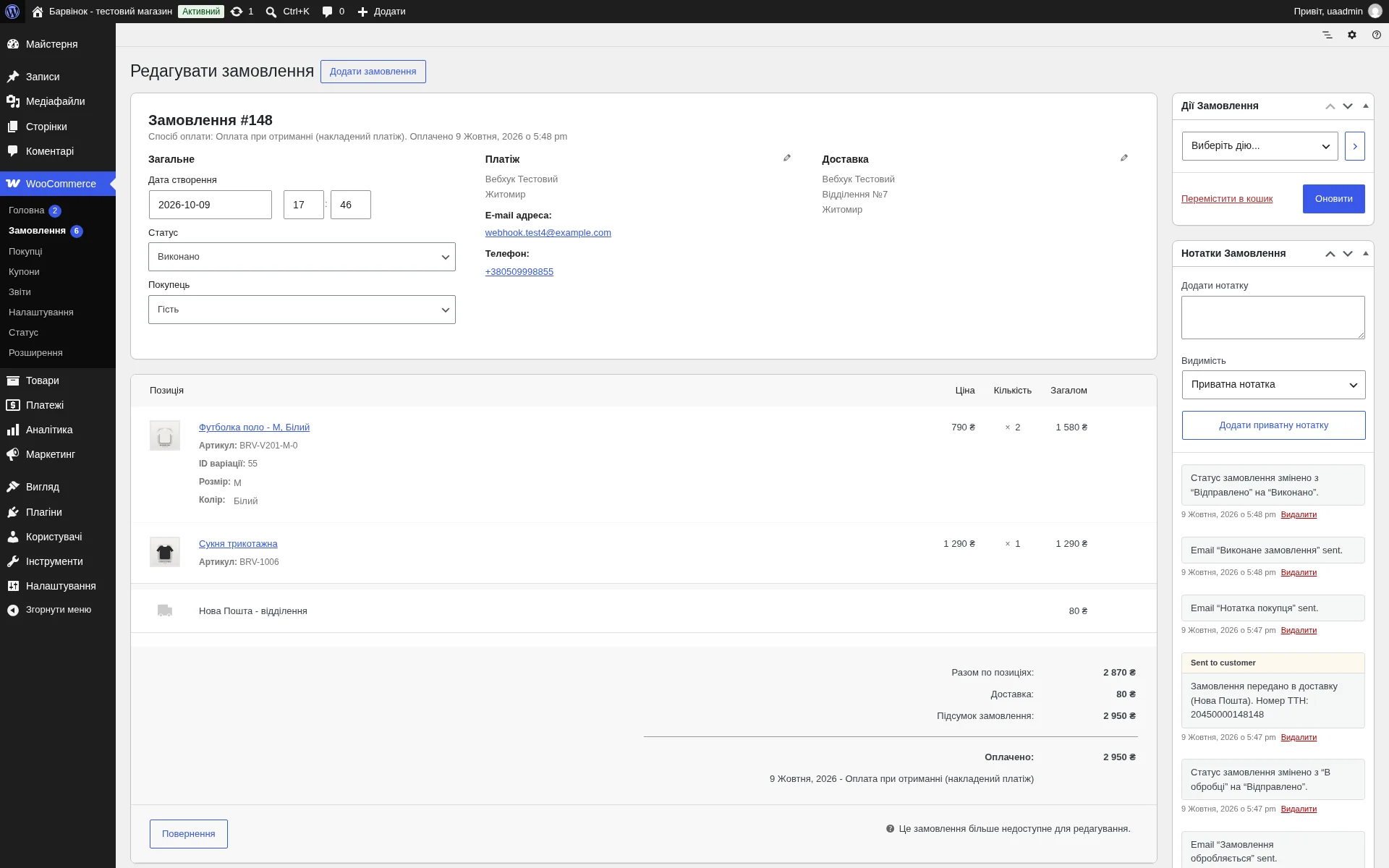
Task: Open the Футболка поло product link
Action: (x=254, y=427)
